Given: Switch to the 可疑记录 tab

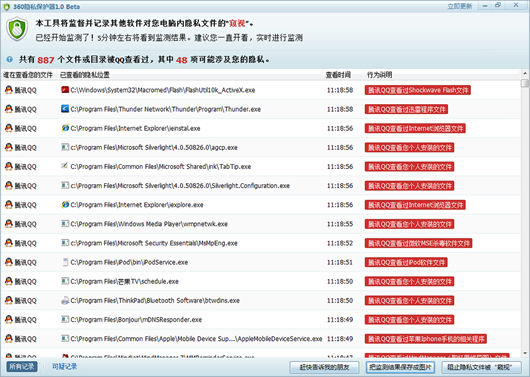Looking at the screenshot, I should (65, 367).
